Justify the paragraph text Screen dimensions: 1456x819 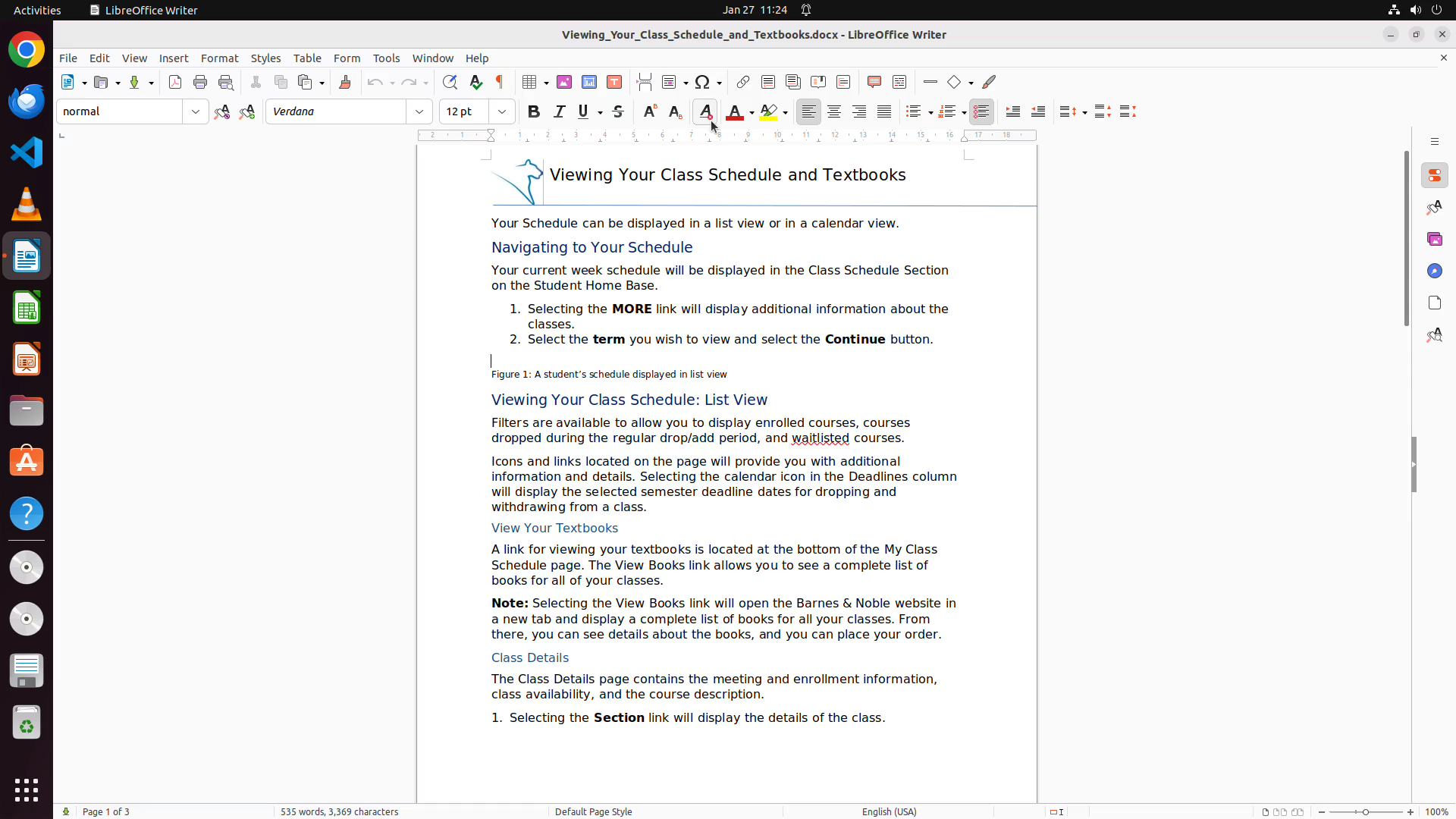click(x=884, y=111)
